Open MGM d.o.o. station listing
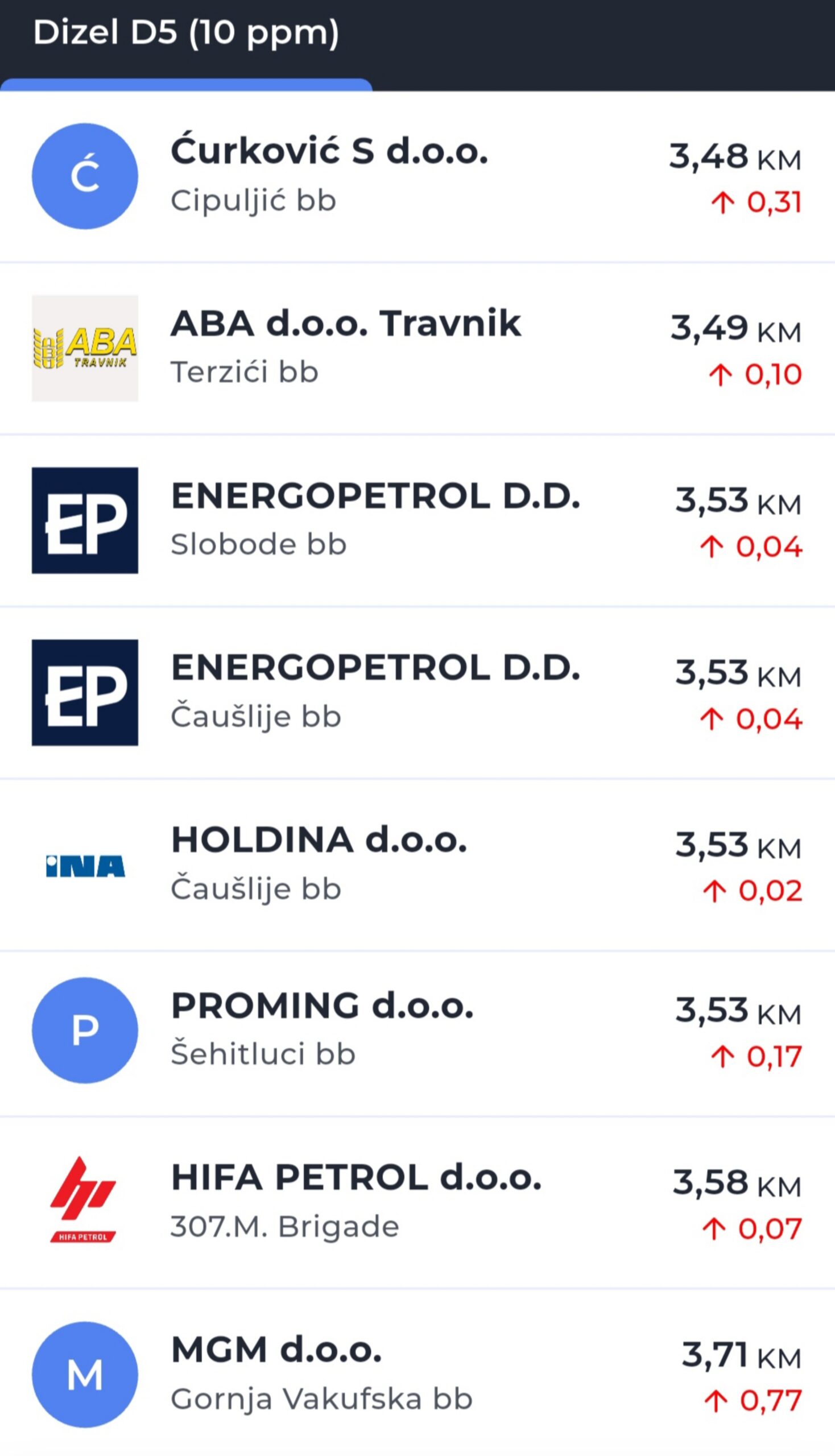Image resolution: width=835 pixels, height=1456 pixels. click(276, 1349)
